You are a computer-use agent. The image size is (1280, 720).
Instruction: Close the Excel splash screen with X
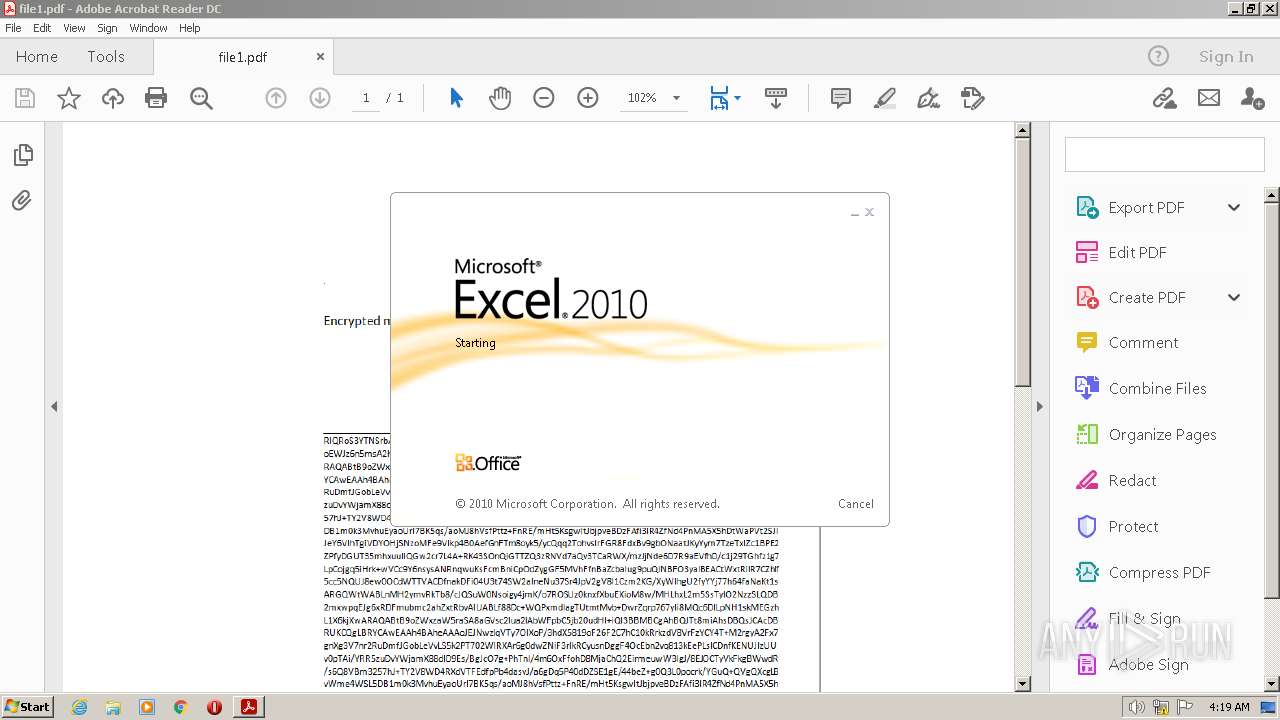pos(869,212)
